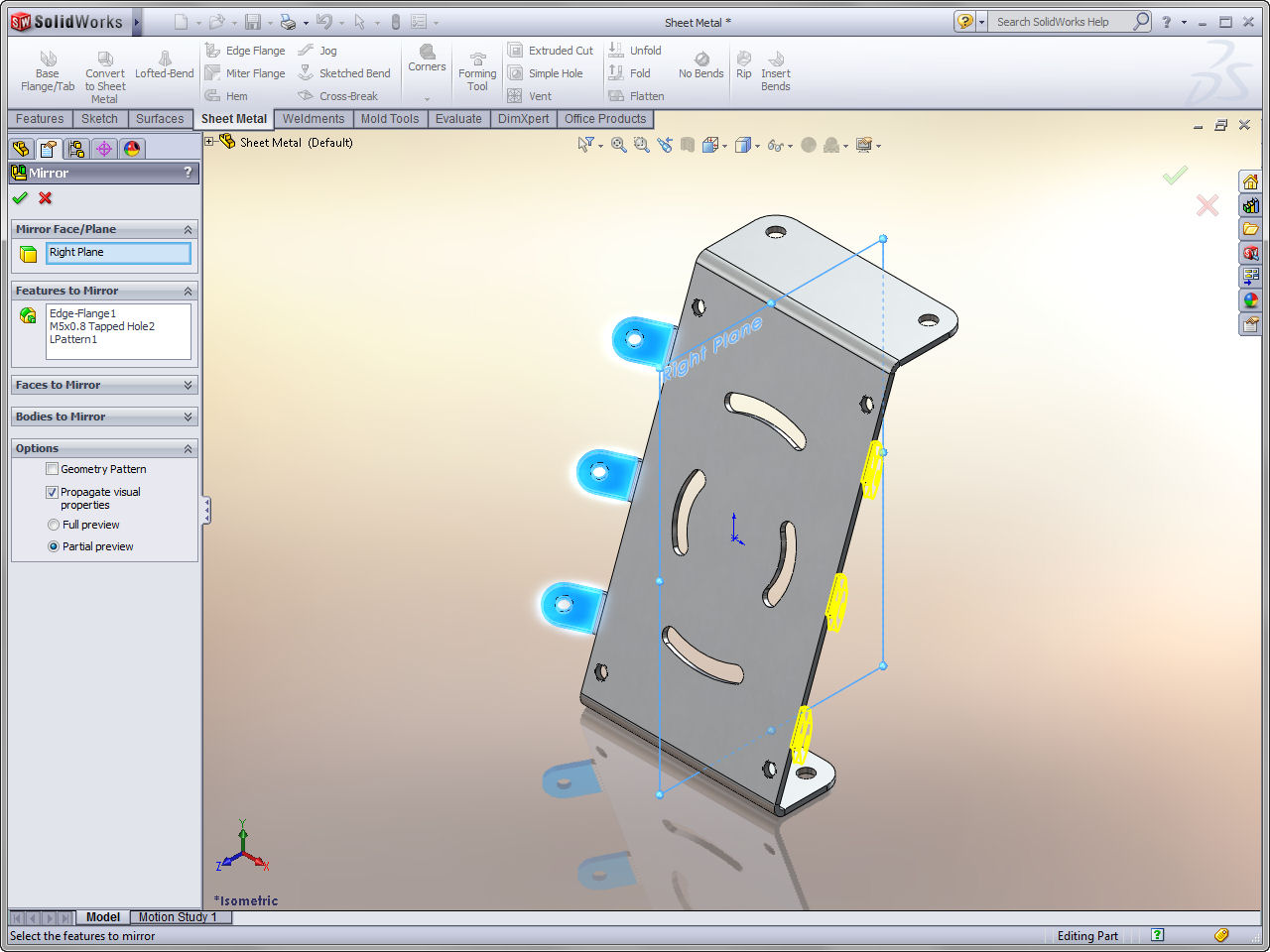
Task: Click the Insert Bends icon
Action: (776, 72)
